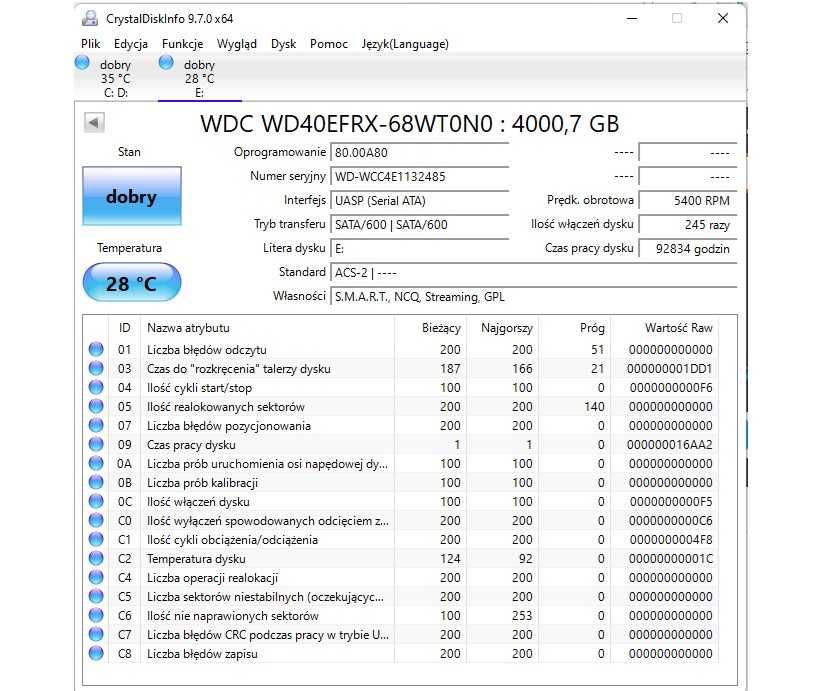Click raw value 000000001DD1

coord(670,369)
